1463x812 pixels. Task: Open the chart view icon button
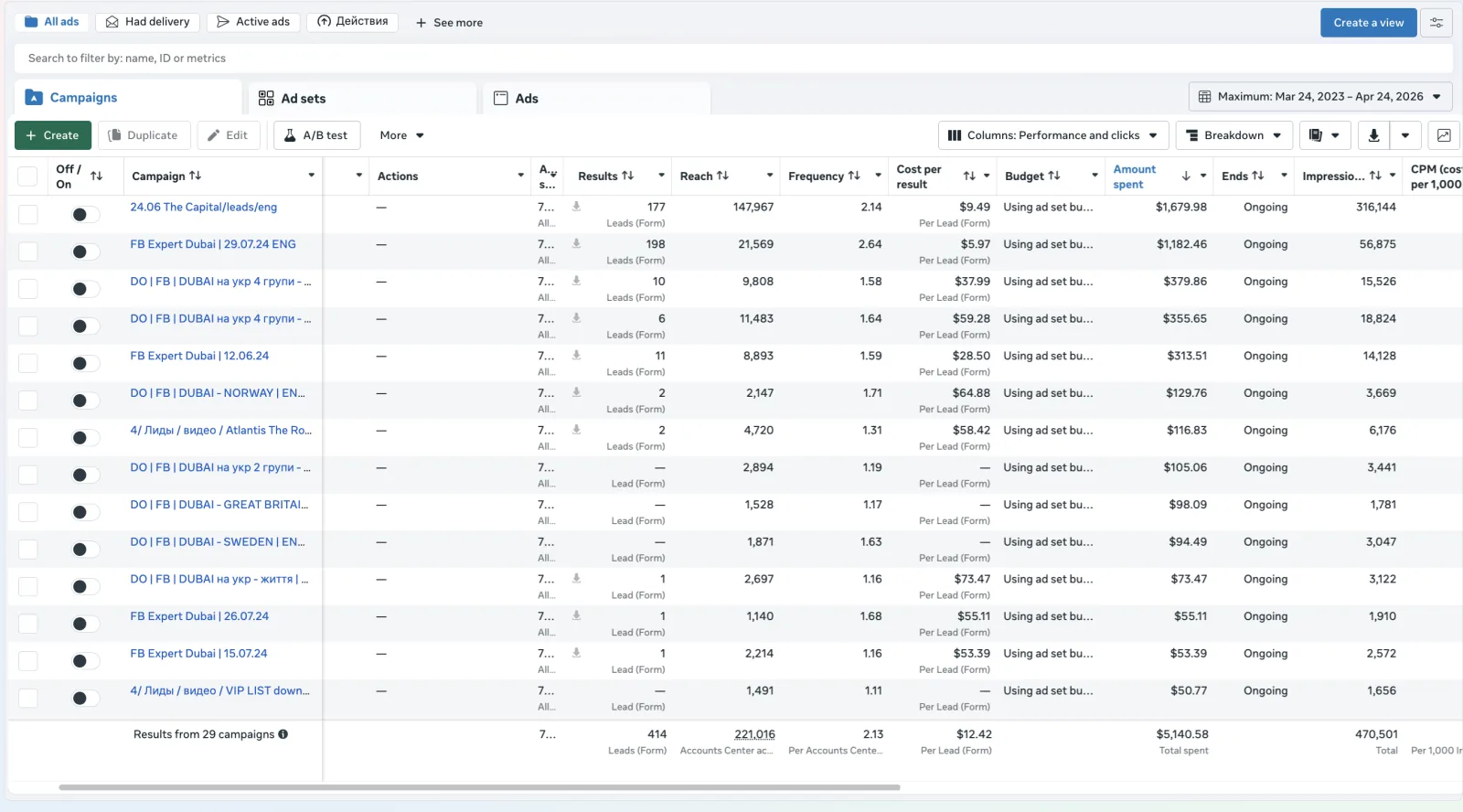[x=1444, y=135]
